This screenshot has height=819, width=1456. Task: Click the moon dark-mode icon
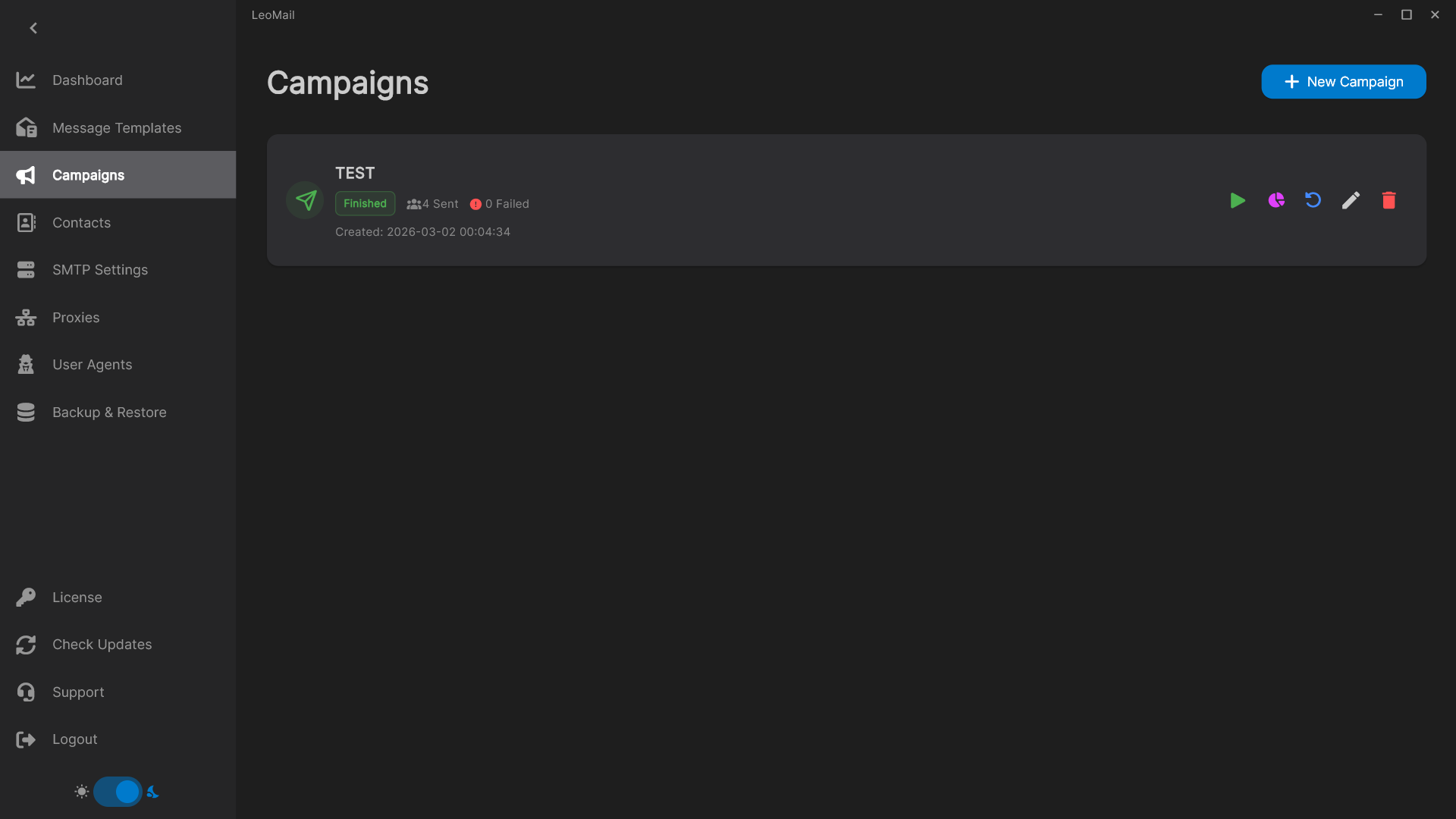click(152, 792)
